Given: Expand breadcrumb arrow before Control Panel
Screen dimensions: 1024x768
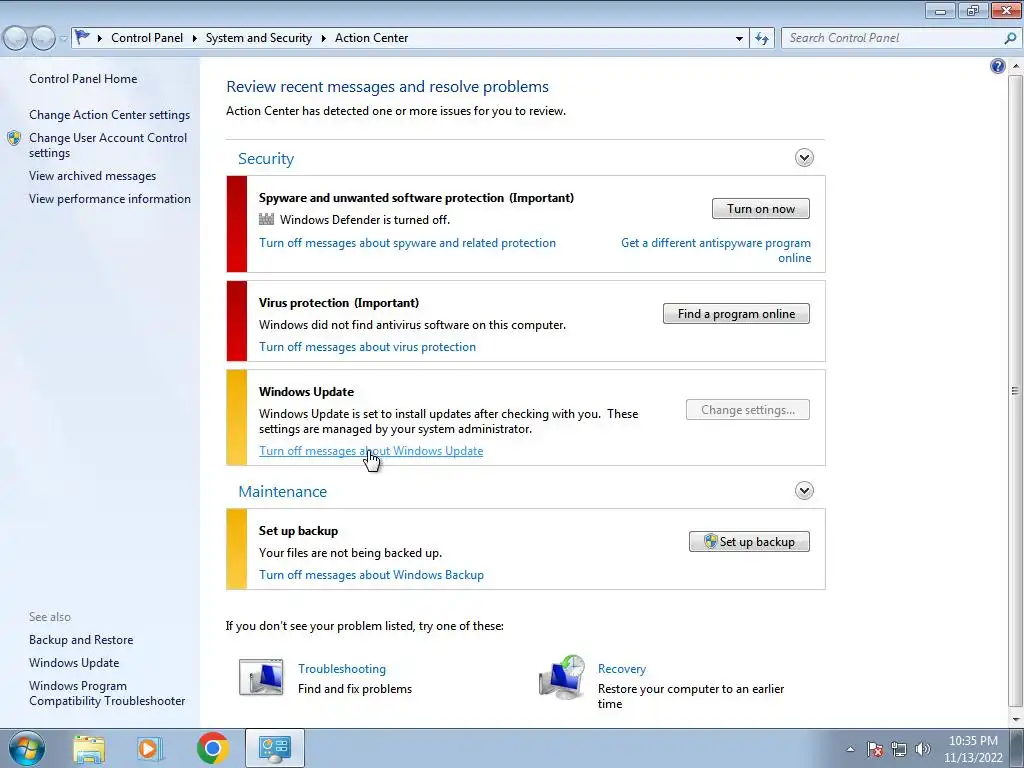Looking at the screenshot, I should [100, 39].
